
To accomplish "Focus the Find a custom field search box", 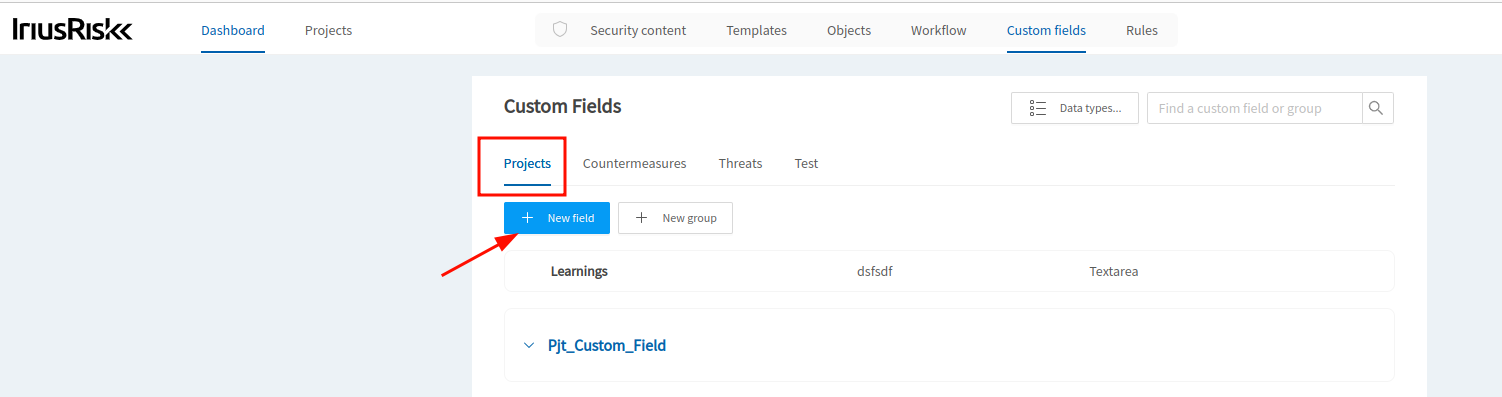I will (x=1254, y=108).
